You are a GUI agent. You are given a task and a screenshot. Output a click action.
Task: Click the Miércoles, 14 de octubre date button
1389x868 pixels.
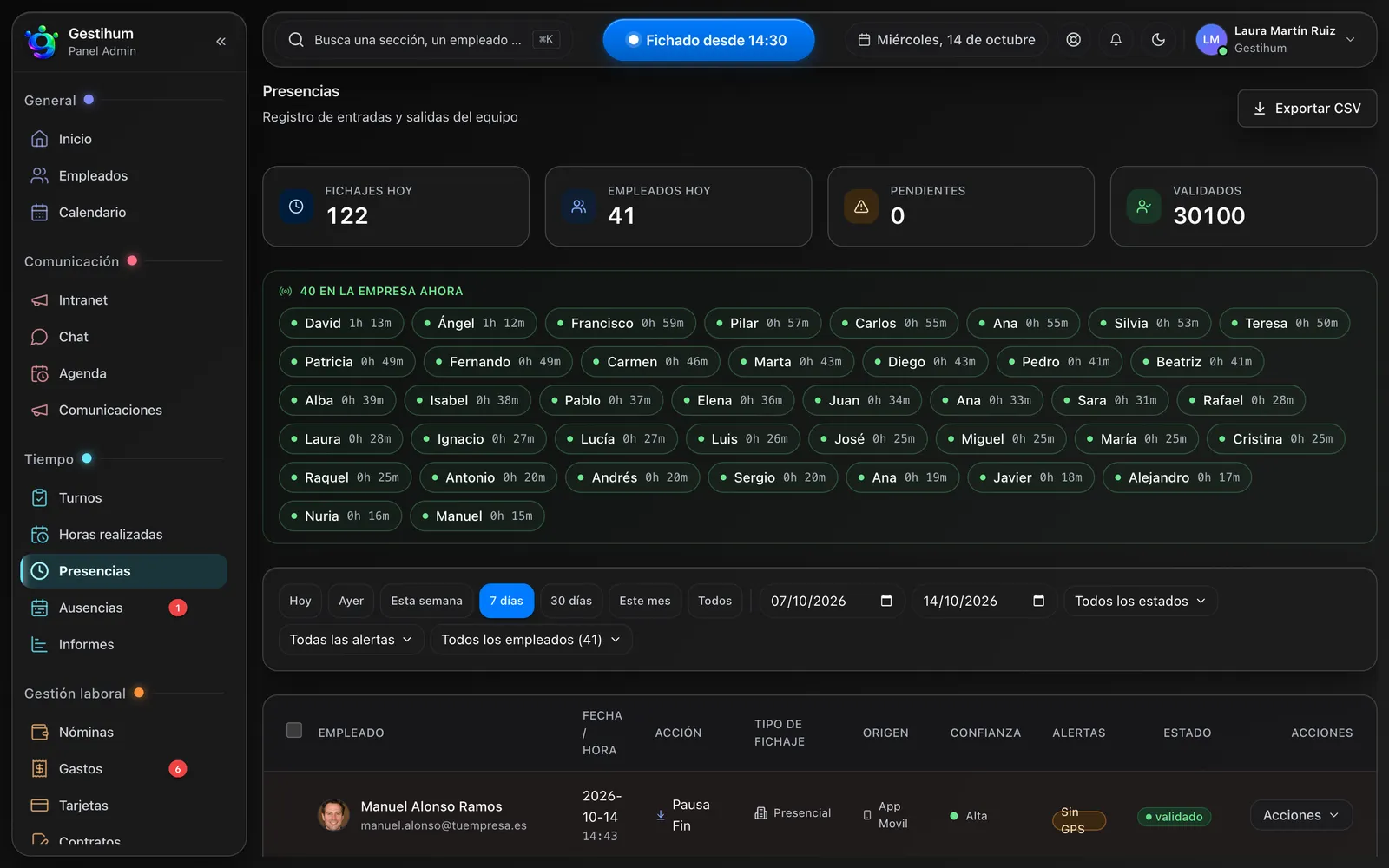[x=946, y=40]
